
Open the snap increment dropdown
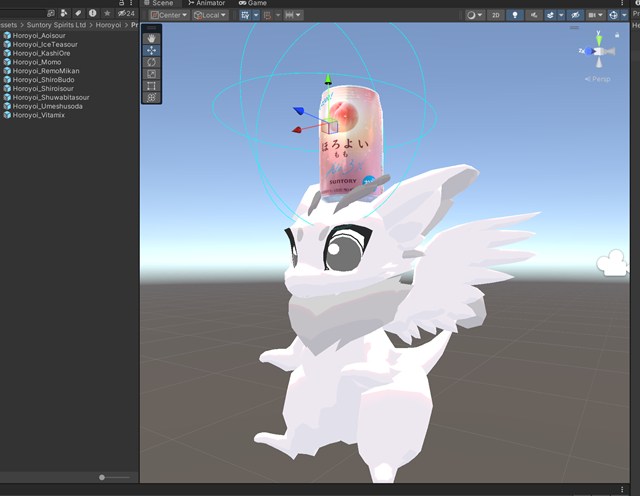[x=293, y=15]
